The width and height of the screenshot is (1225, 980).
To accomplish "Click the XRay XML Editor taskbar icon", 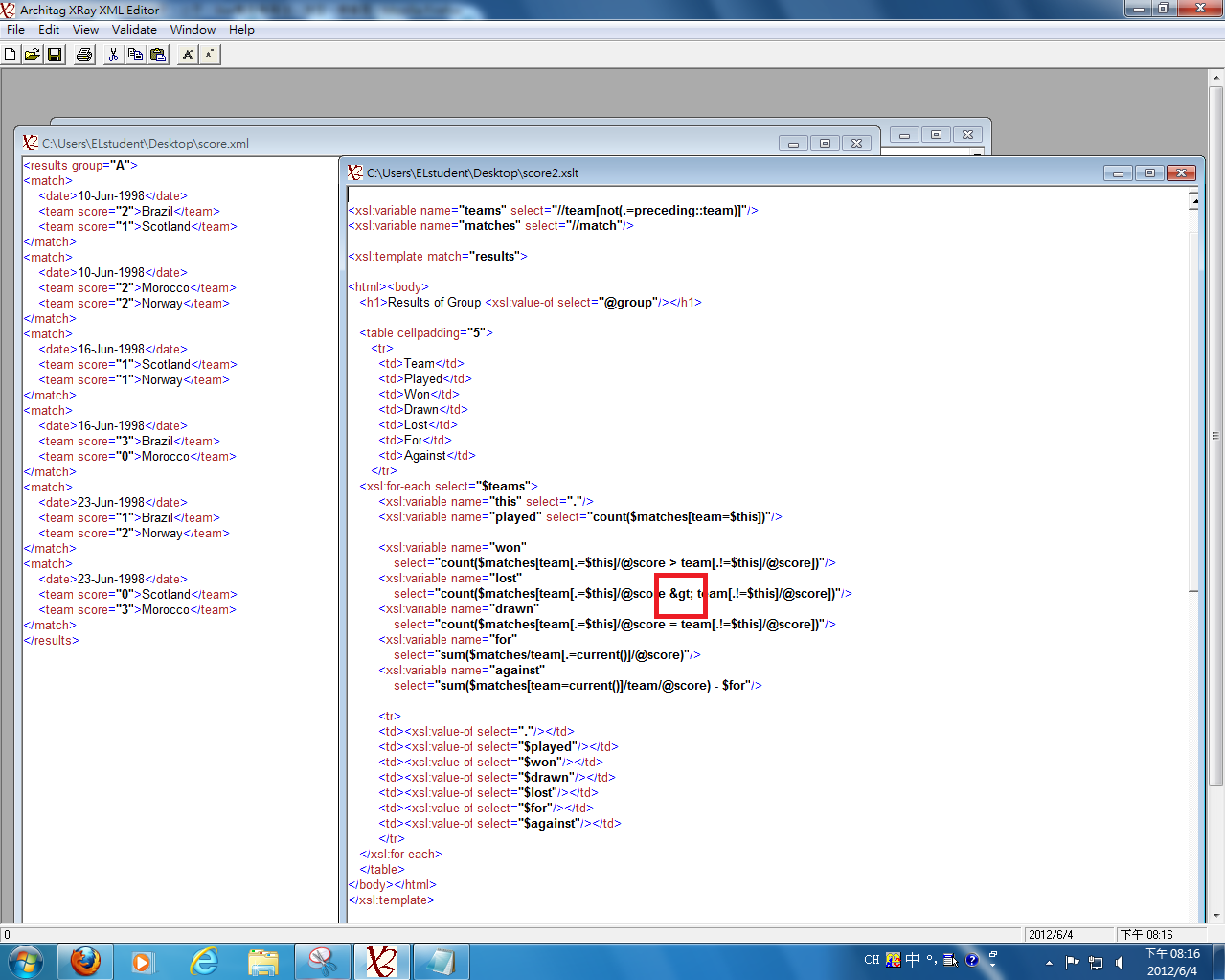I will (x=382, y=961).
